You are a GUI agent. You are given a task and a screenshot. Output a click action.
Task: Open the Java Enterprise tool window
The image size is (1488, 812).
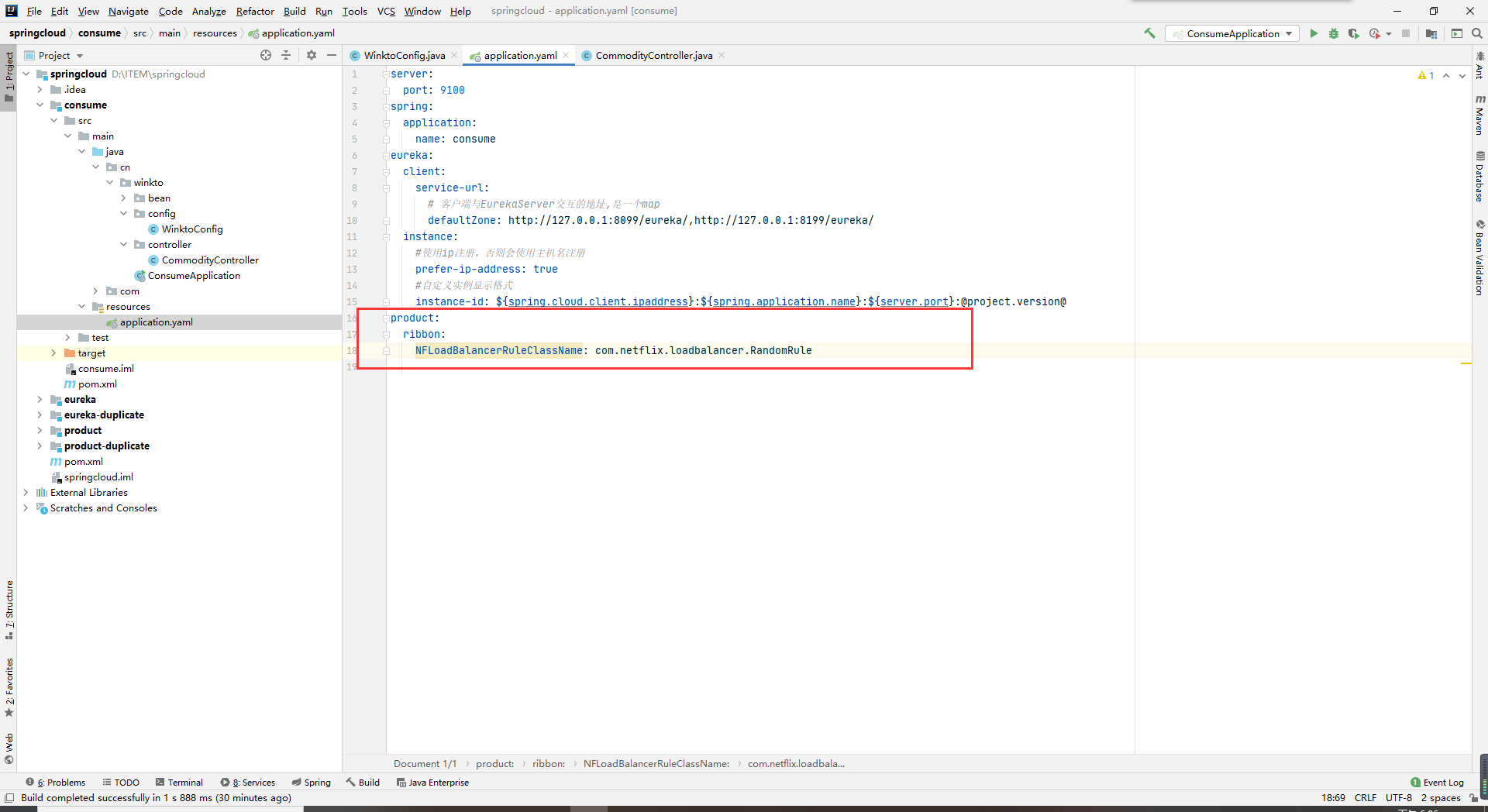tap(432, 783)
